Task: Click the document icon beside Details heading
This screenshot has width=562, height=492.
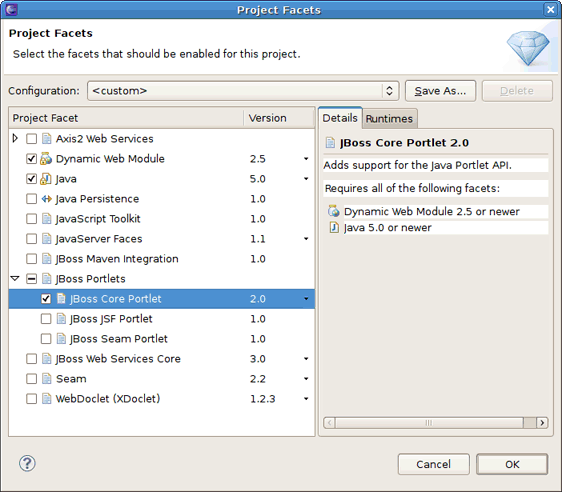Action: [330, 143]
